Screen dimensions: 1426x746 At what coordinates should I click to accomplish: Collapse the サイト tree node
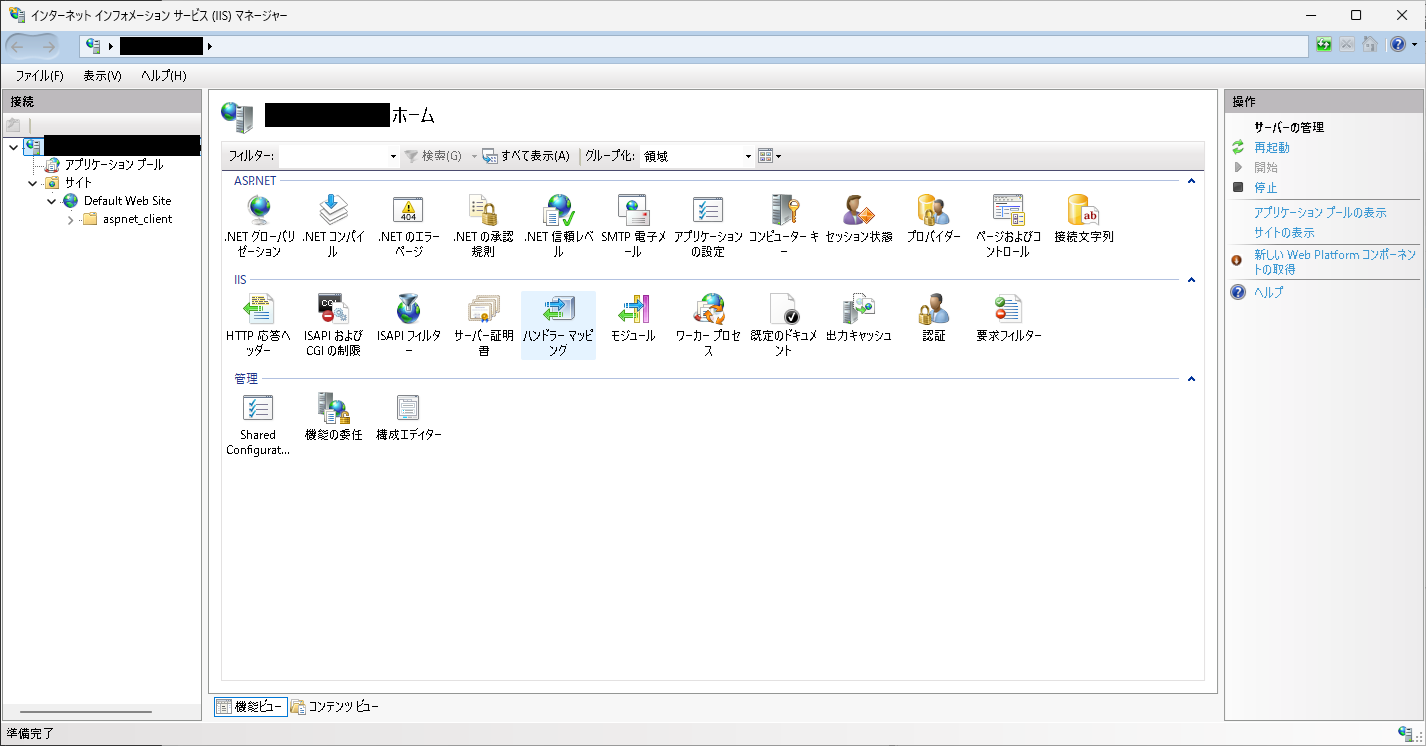pyautogui.click(x=32, y=183)
